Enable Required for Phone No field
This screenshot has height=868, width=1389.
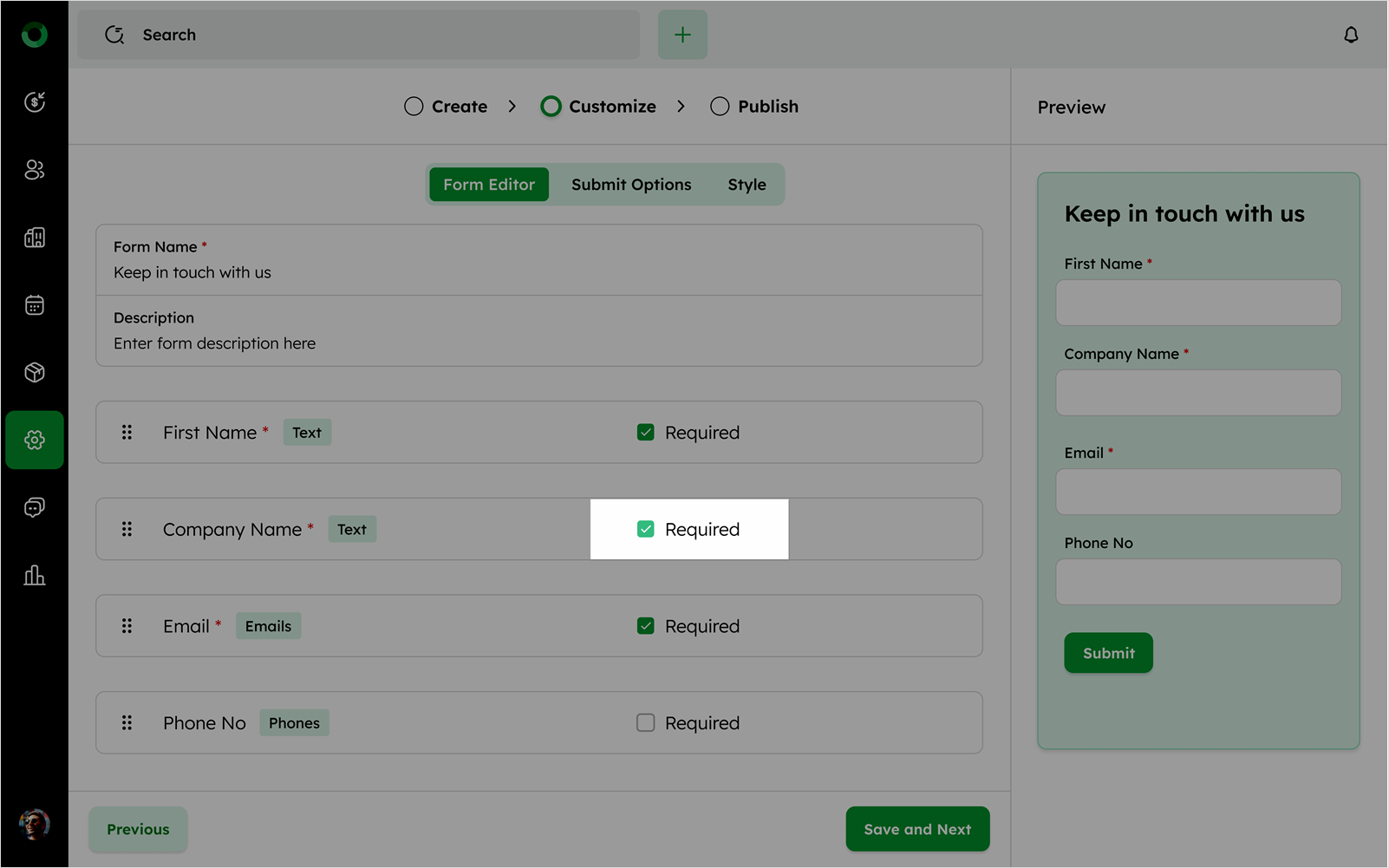(646, 722)
